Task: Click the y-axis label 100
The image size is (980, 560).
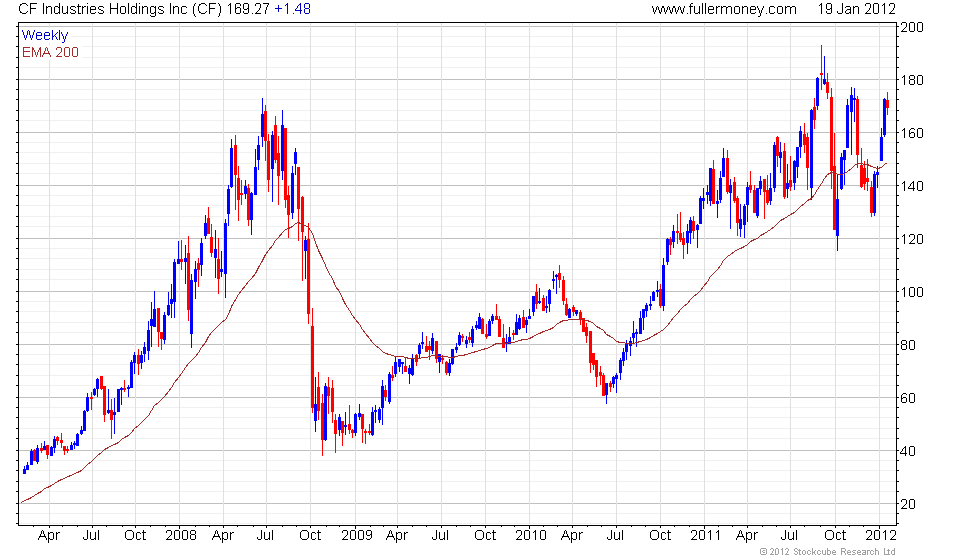Action: pos(912,292)
